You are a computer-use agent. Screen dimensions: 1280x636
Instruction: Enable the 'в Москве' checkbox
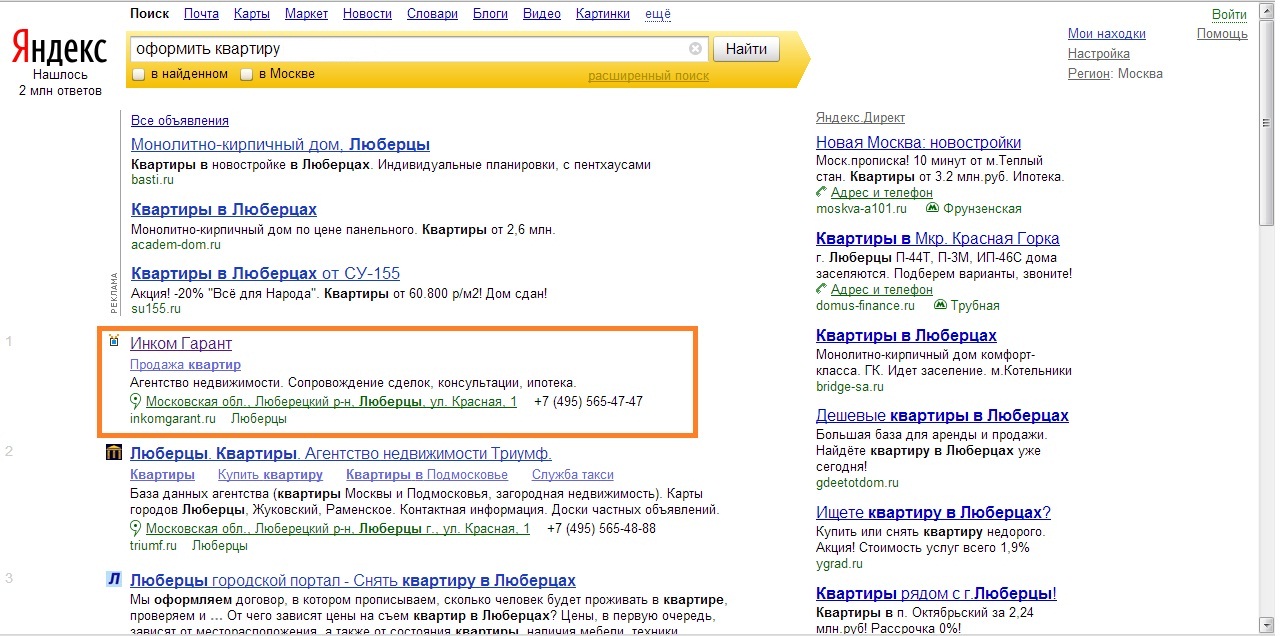point(246,74)
